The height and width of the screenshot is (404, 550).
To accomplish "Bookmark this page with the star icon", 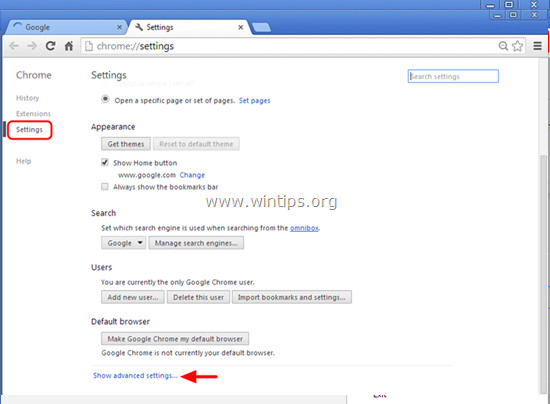I will [x=517, y=46].
